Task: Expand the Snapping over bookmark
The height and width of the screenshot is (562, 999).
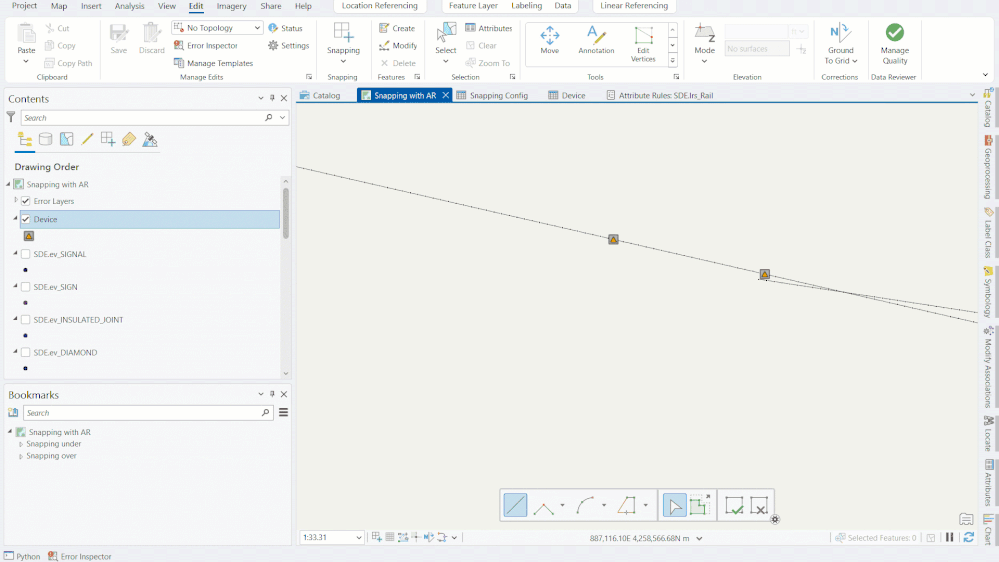Action: (21, 456)
